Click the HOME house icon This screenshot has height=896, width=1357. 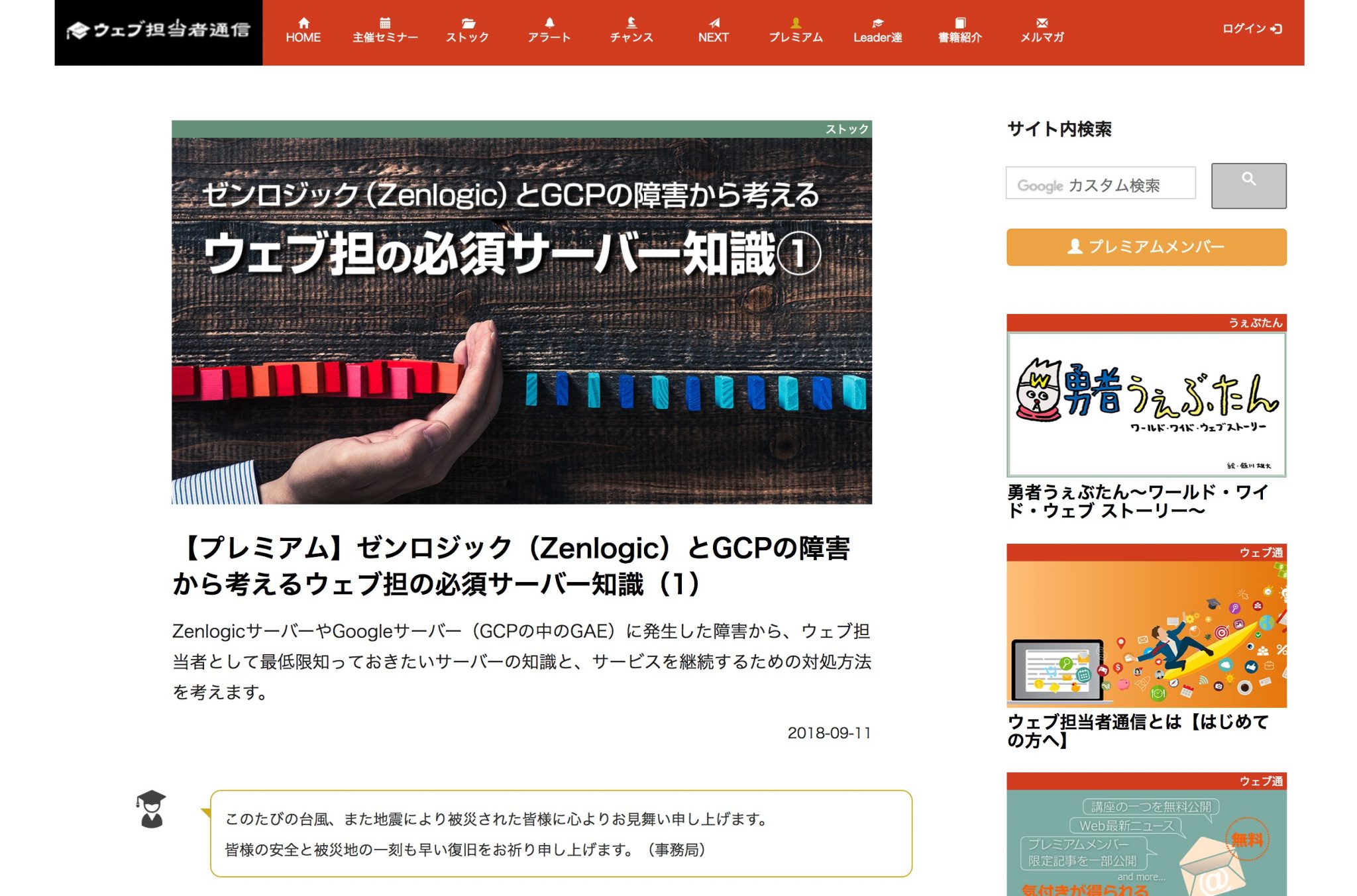click(303, 23)
